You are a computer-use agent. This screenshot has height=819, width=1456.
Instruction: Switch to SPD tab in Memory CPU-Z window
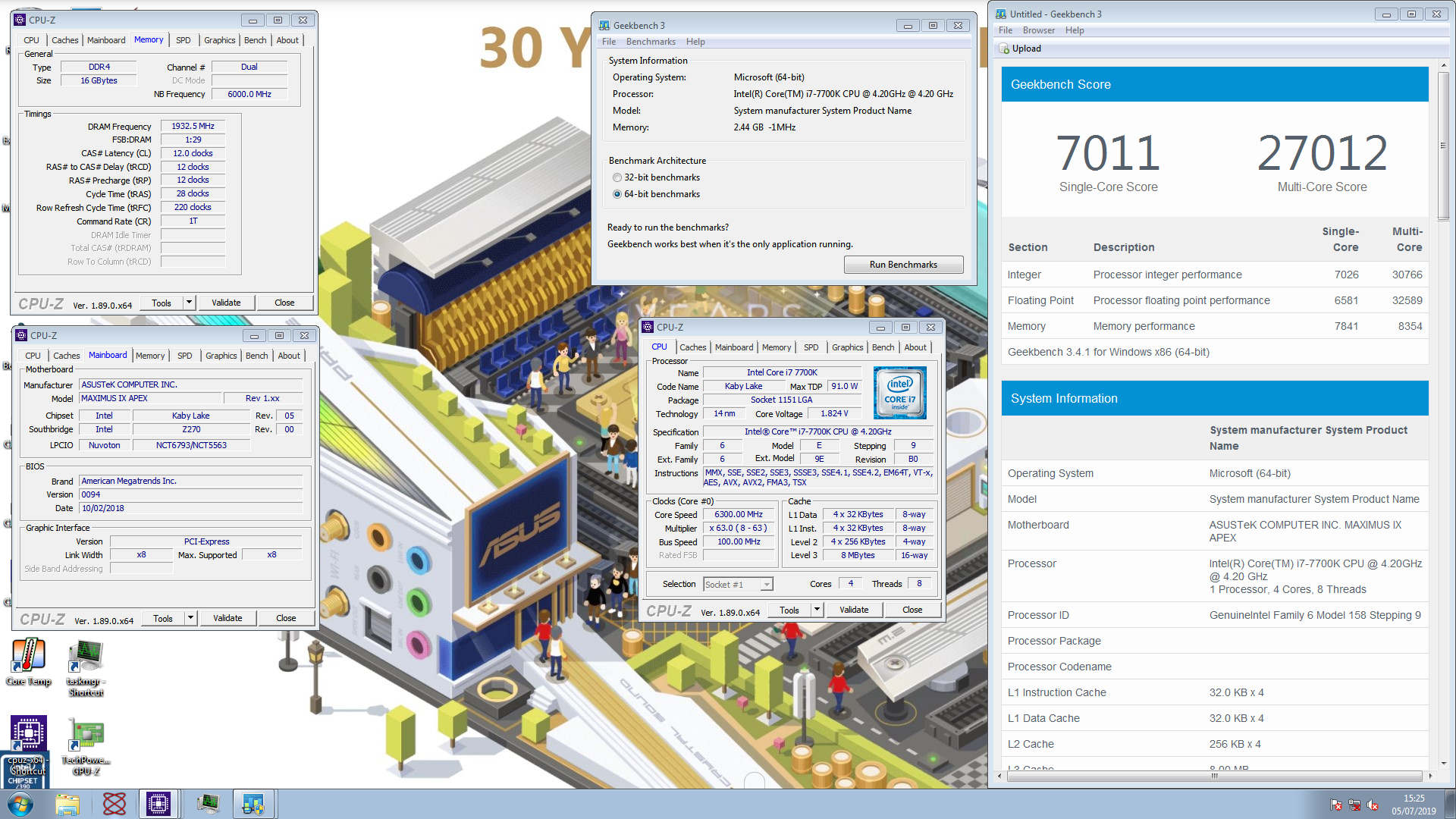(183, 40)
